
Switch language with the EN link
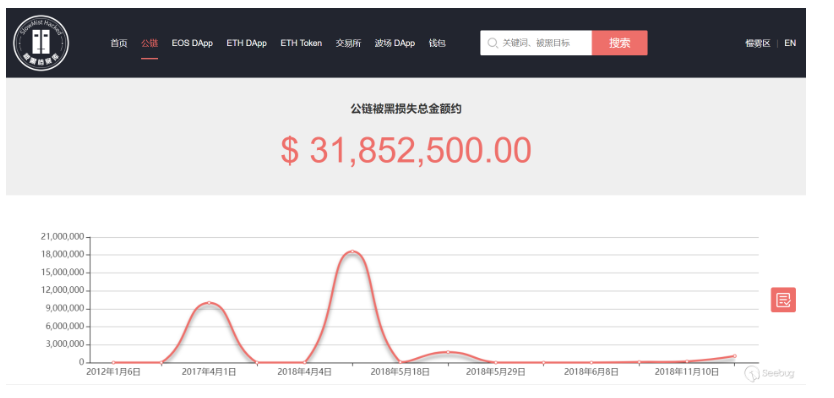(790, 43)
